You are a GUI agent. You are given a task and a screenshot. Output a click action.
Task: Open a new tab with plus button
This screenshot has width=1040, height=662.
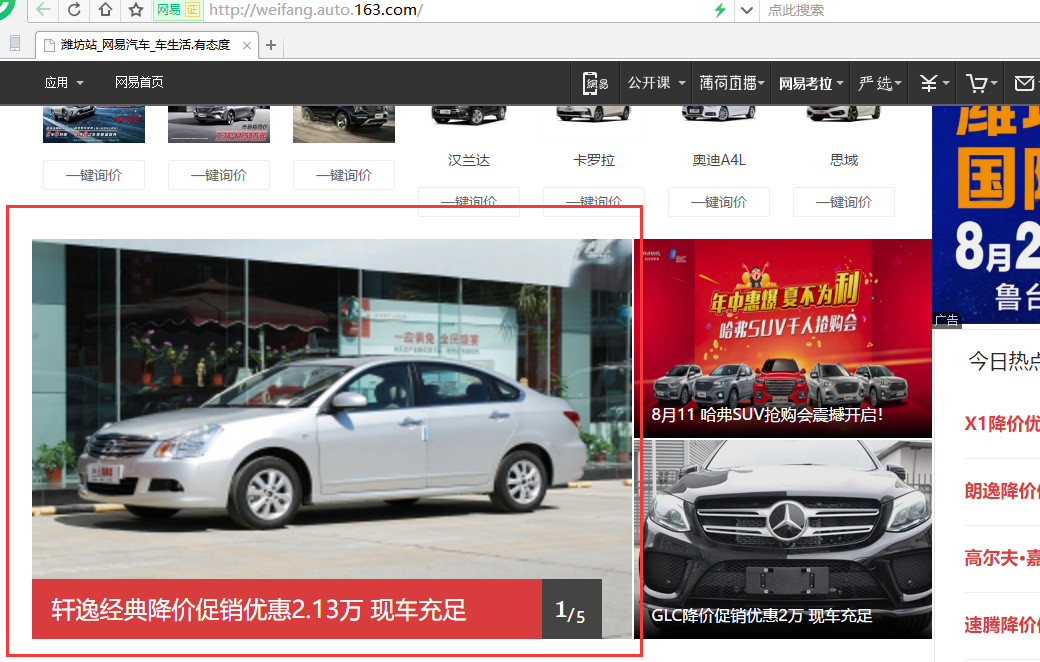(271, 45)
